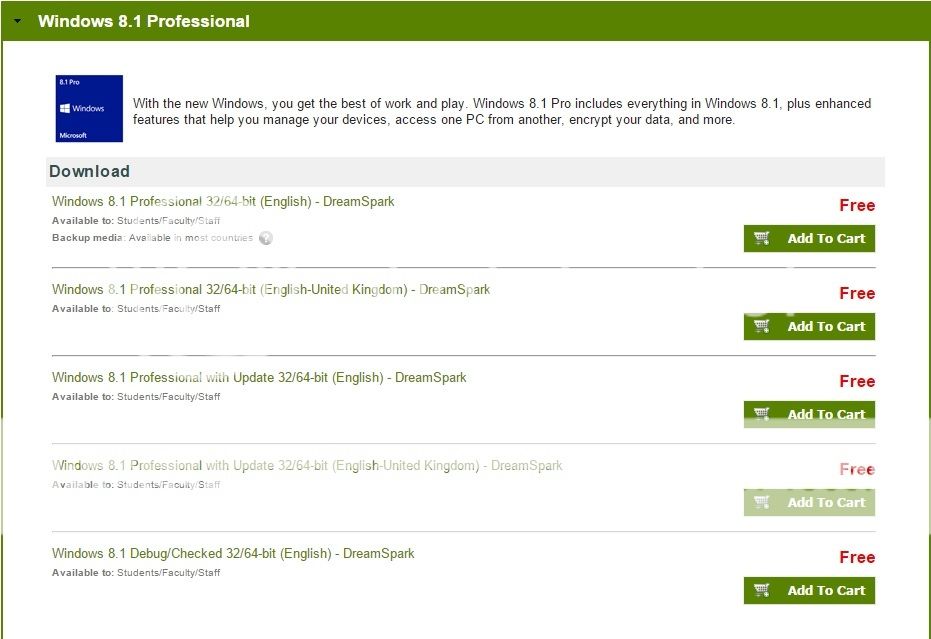
Task: Click the Download section heading bar
Action: pyautogui.click(x=465, y=171)
